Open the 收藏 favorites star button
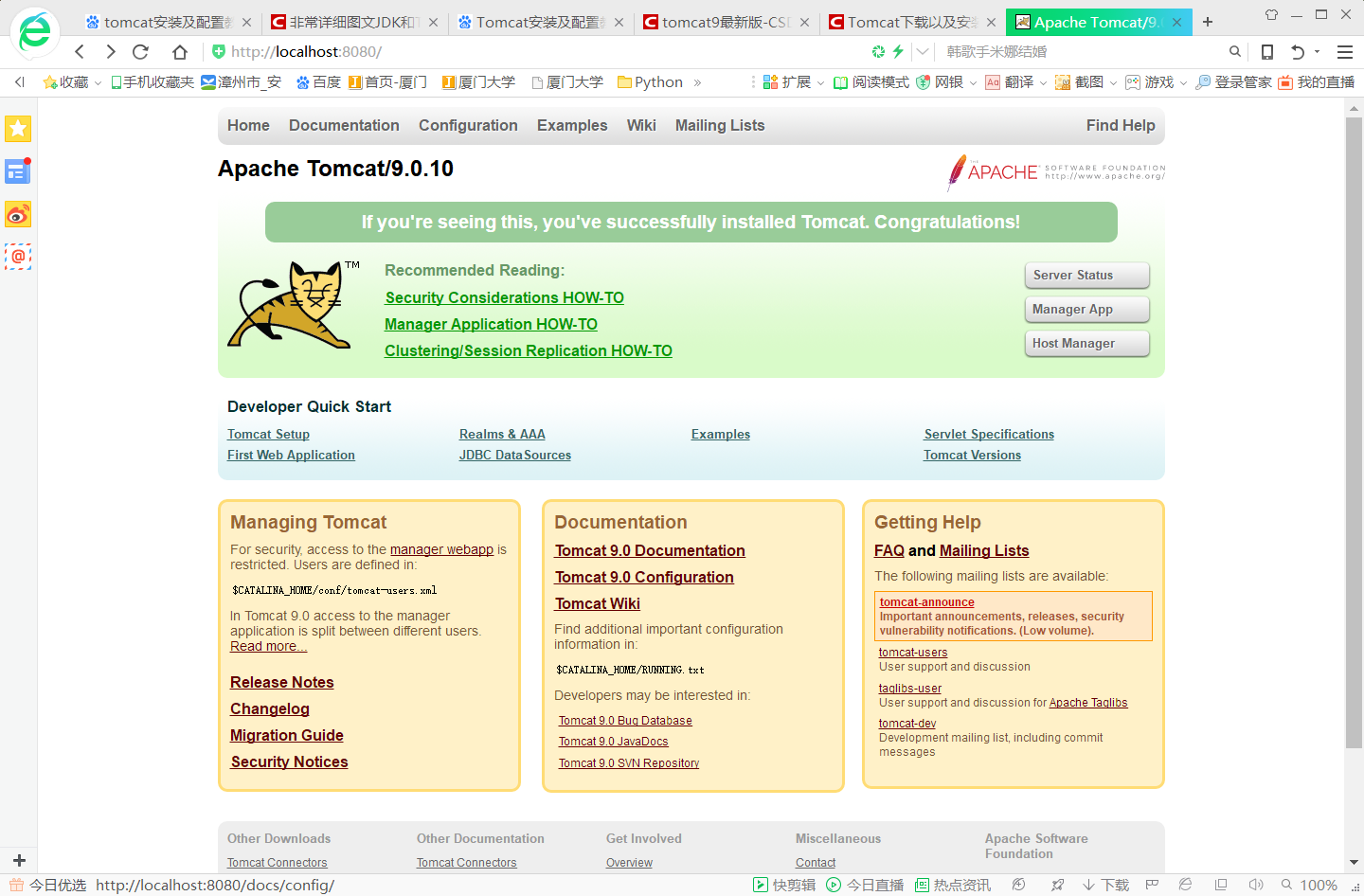Screen dimensions: 1364x896 [65, 82]
